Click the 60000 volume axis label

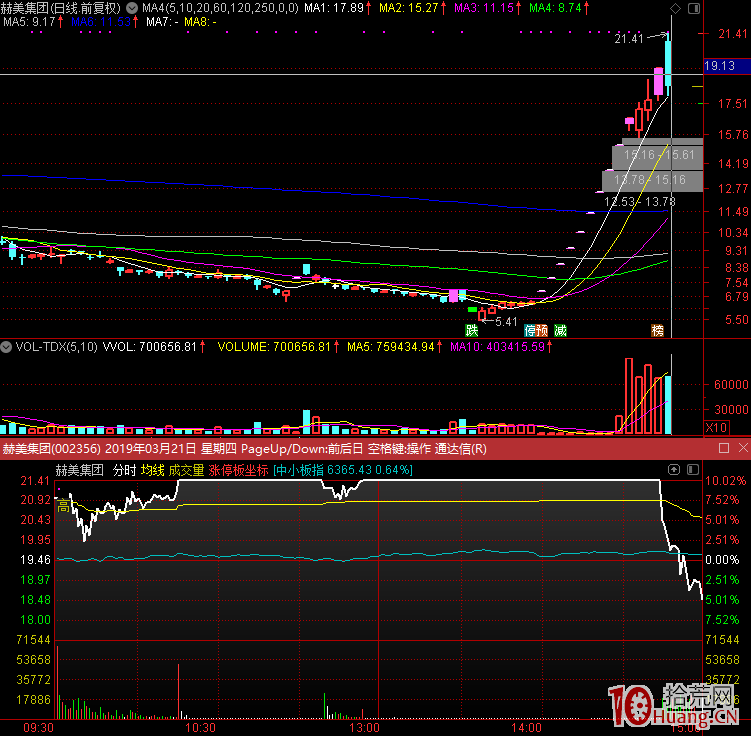coord(731,385)
